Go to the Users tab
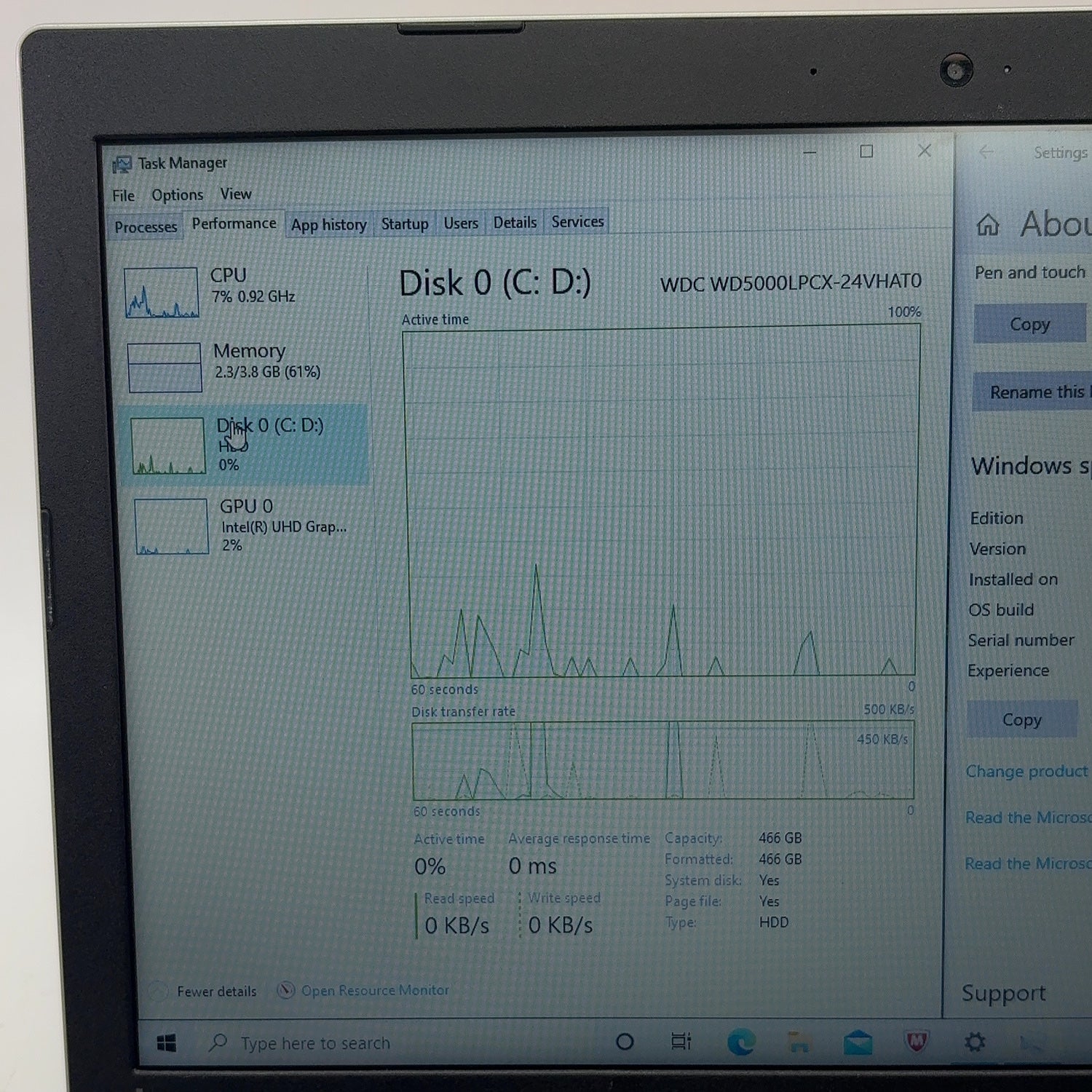The width and height of the screenshot is (1092, 1092). pos(461,223)
